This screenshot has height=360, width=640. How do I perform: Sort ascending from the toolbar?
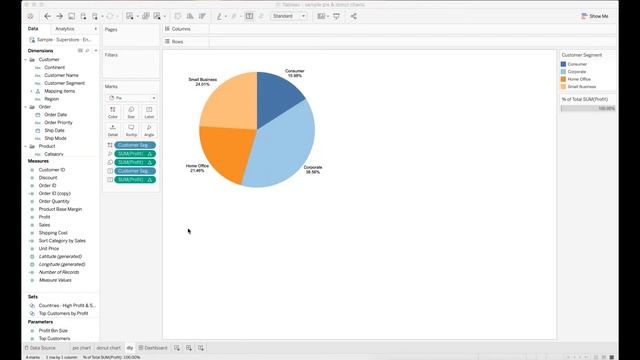pyautogui.click(x=190, y=16)
